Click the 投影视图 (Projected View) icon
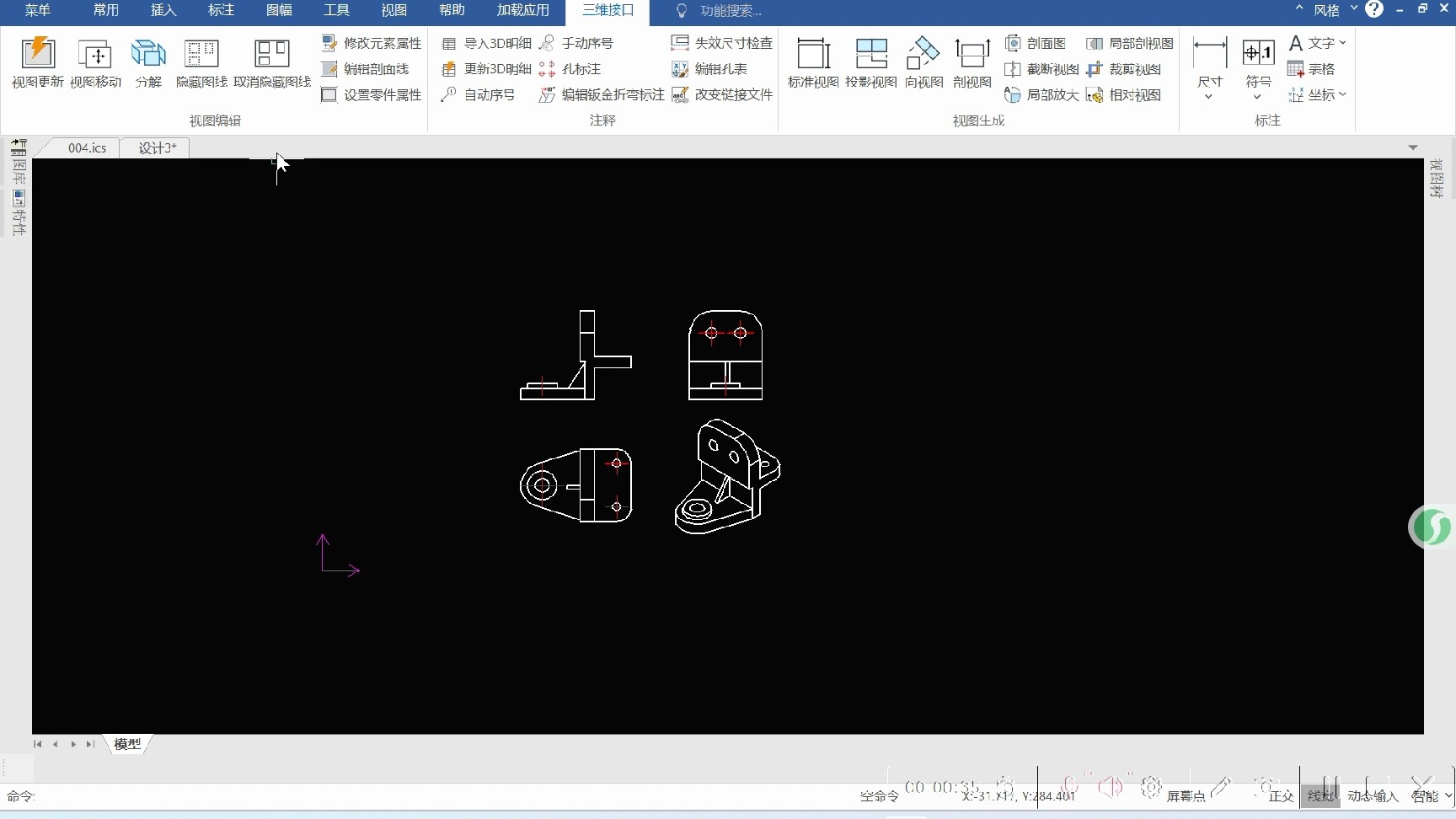1456x819 pixels. pos(871,63)
